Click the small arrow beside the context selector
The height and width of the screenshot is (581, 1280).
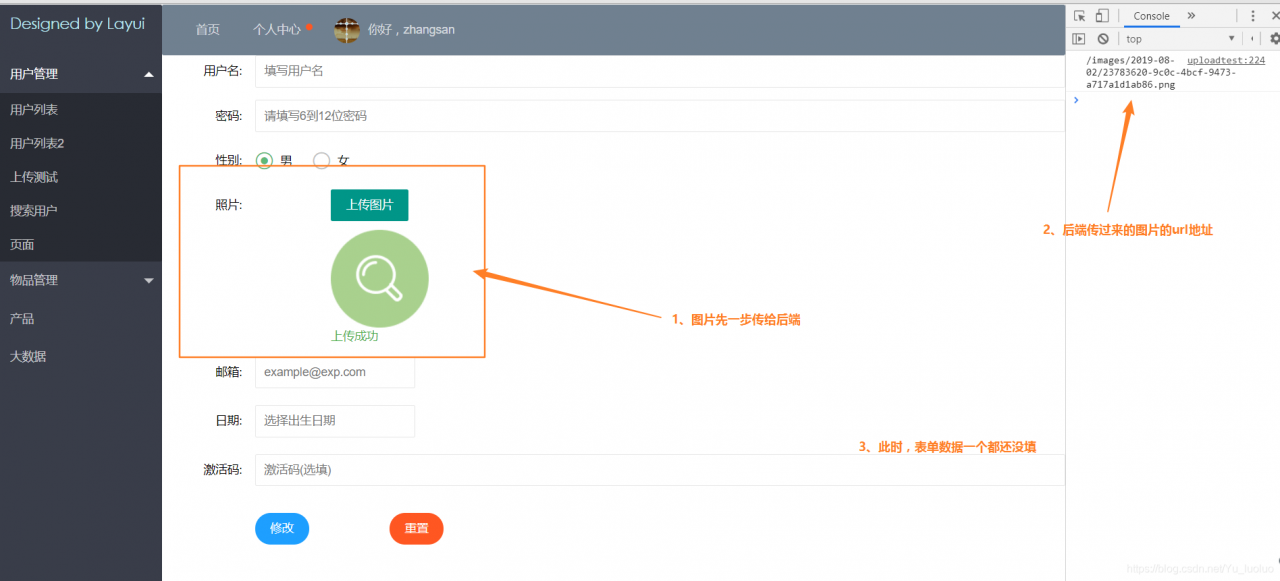[1253, 39]
